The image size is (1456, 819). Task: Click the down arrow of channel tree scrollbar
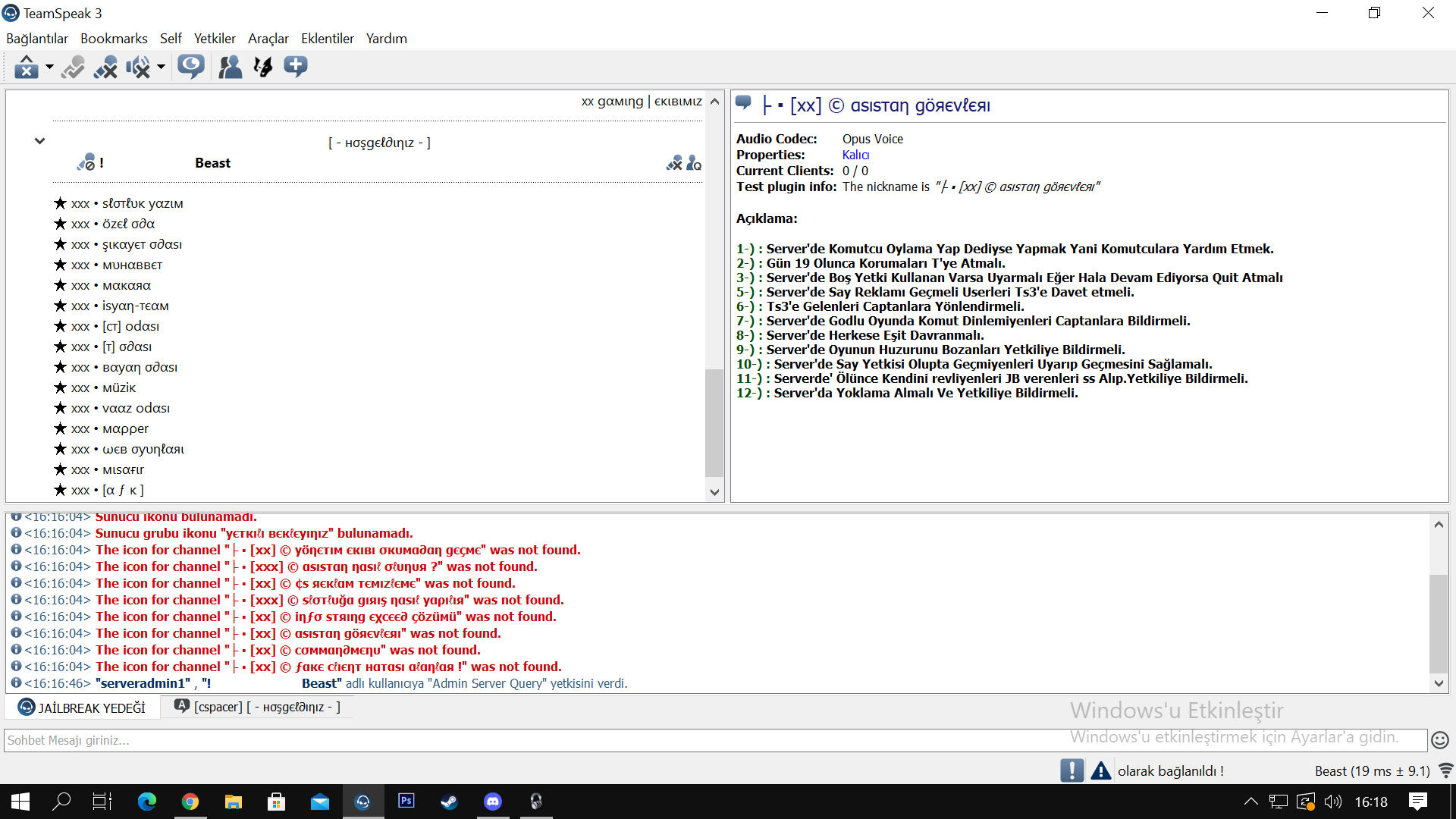click(714, 492)
